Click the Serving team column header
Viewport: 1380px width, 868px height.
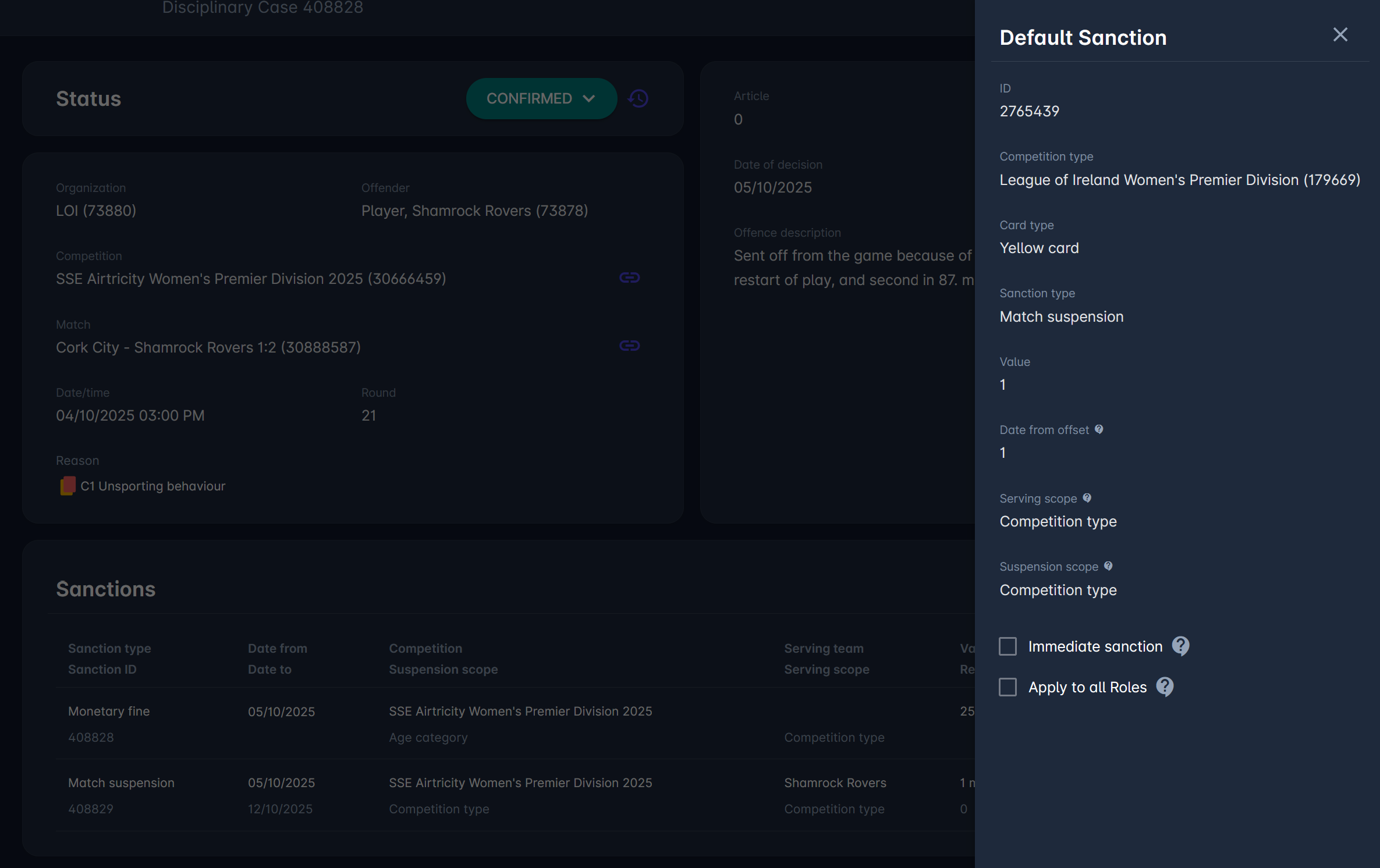tap(824, 648)
